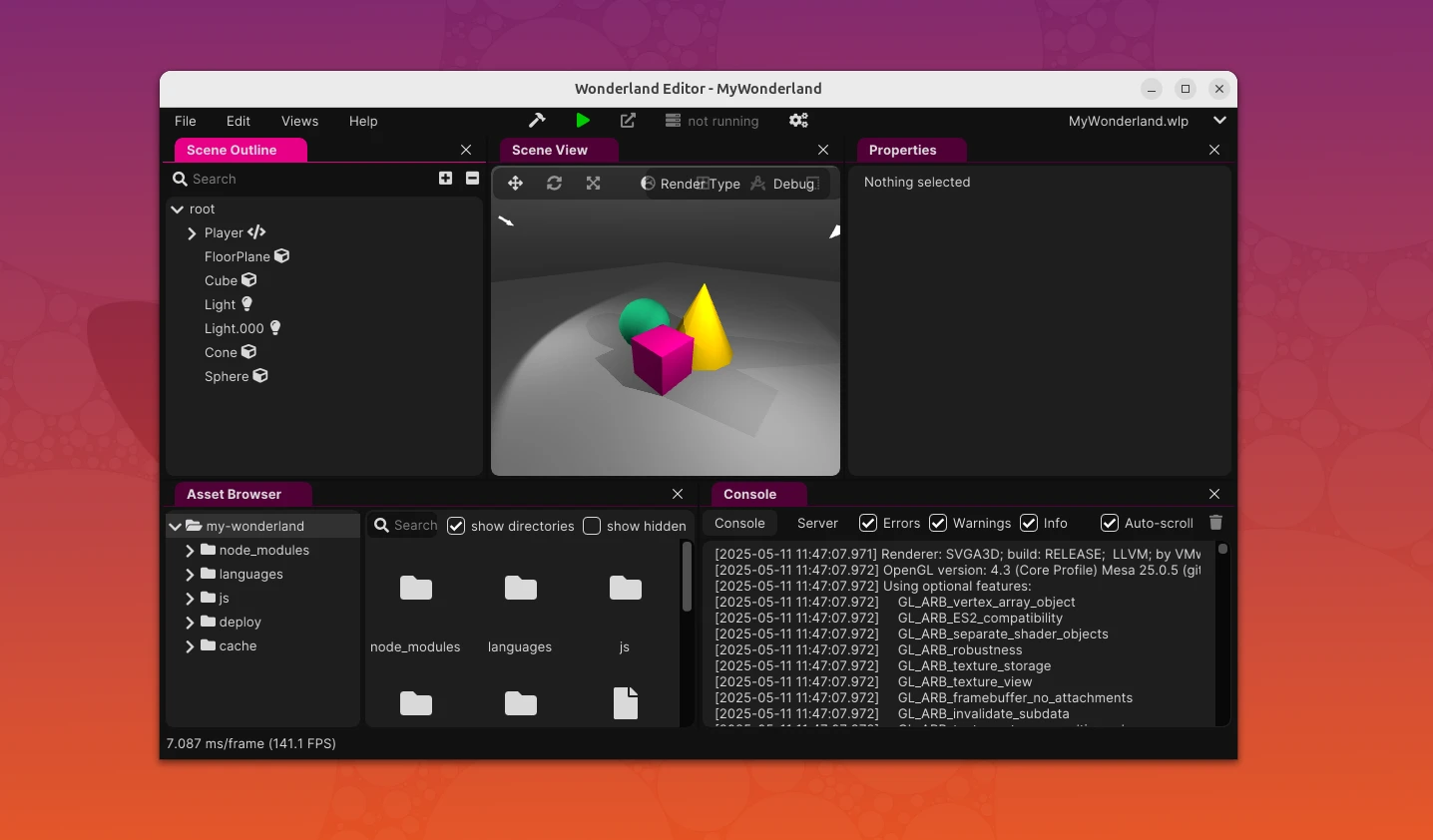Click the refresh icon in Scene View toolbar
This screenshot has height=840, width=1433.
[x=554, y=184]
